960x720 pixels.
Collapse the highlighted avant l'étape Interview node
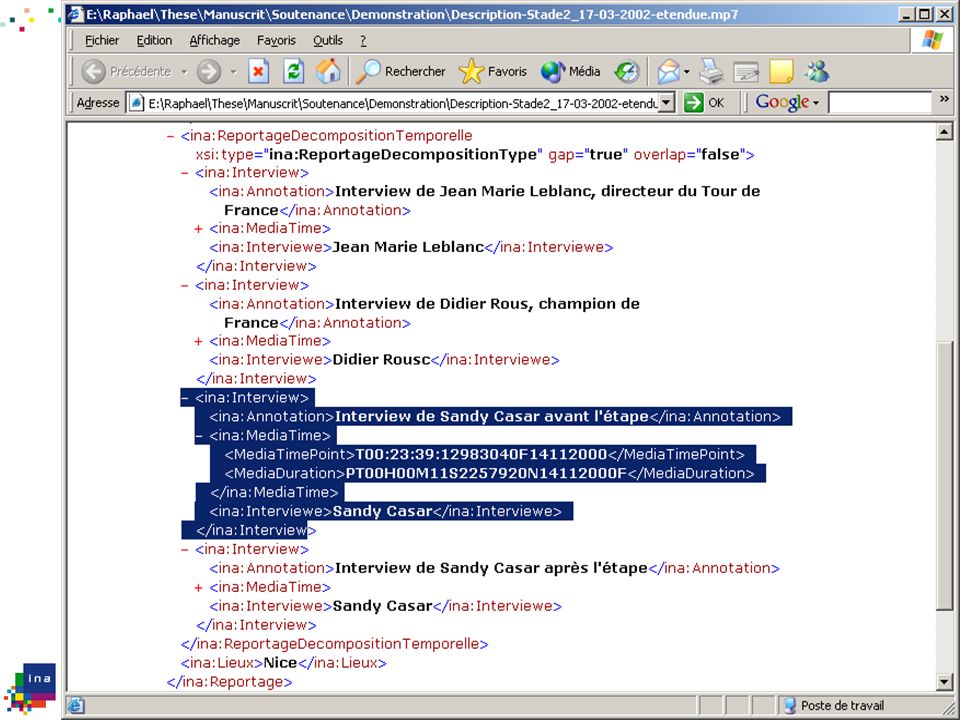coord(184,398)
